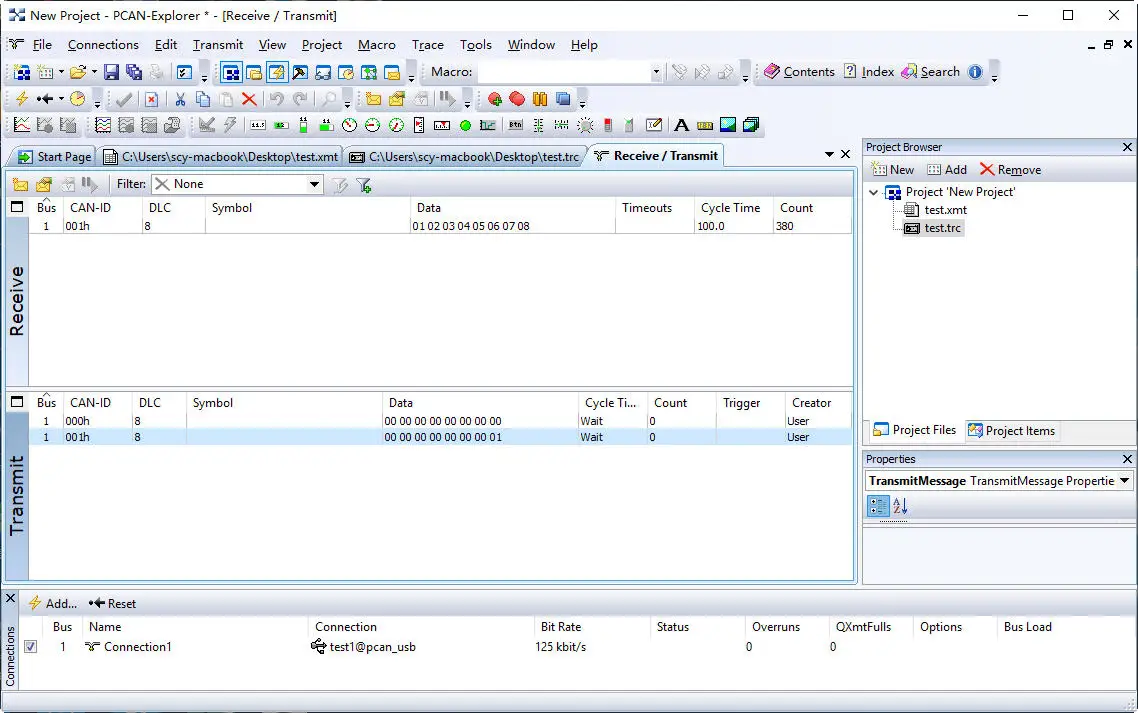Close the Properties panel
The image size is (1138, 713).
[x=1127, y=459]
